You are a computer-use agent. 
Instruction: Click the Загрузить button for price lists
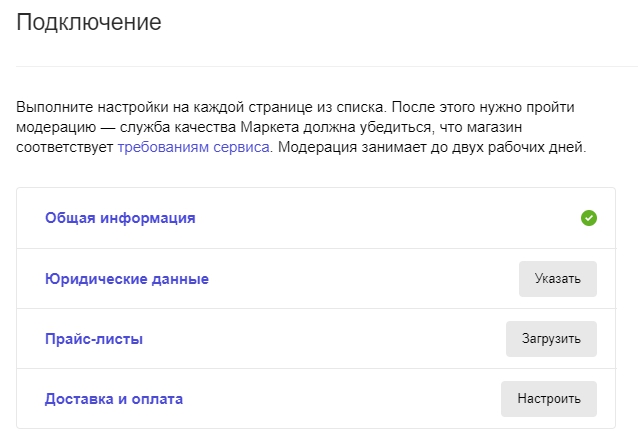551,339
